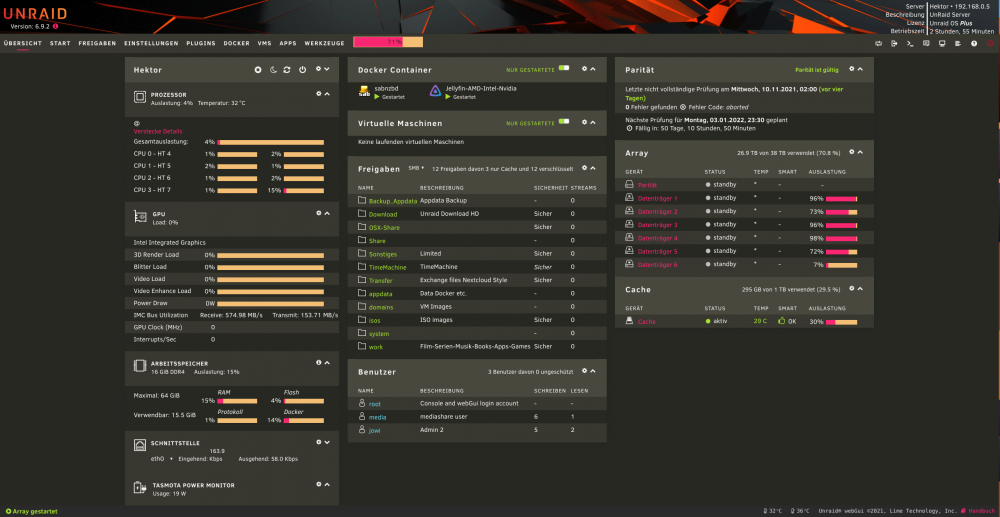Click the red alert notification icon

click(990, 43)
